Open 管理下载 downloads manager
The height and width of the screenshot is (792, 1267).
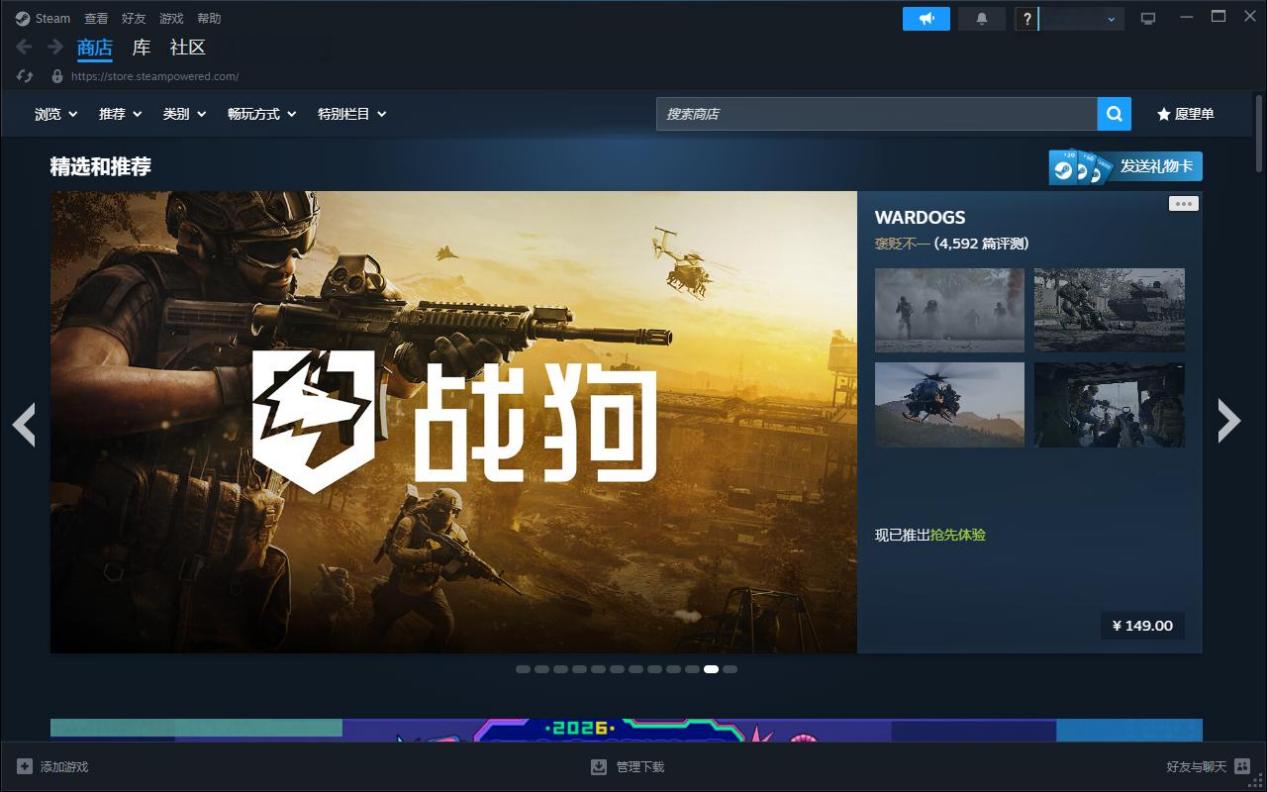(640, 767)
